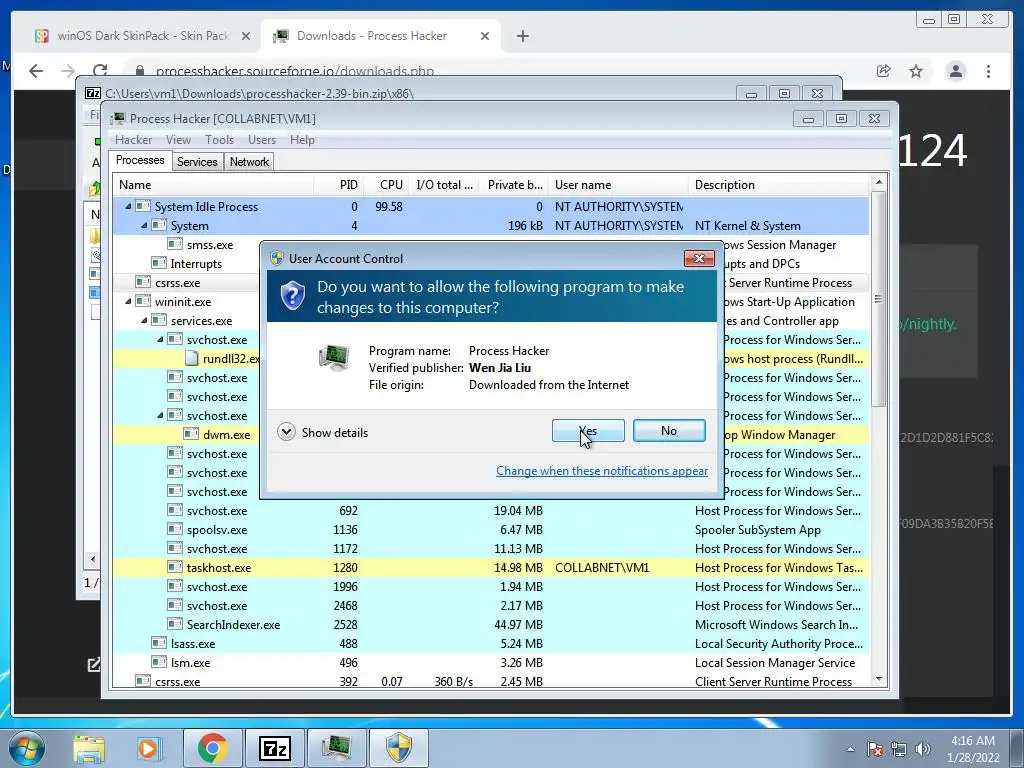Click the UAC shield taskbar button
The height and width of the screenshot is (768, 1024).
[398, 748]
